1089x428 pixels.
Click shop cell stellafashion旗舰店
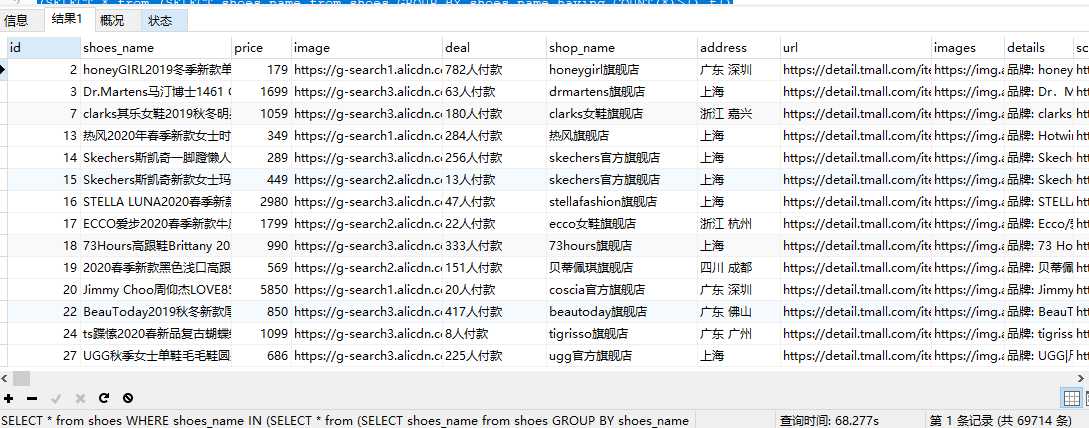[622, 201]
